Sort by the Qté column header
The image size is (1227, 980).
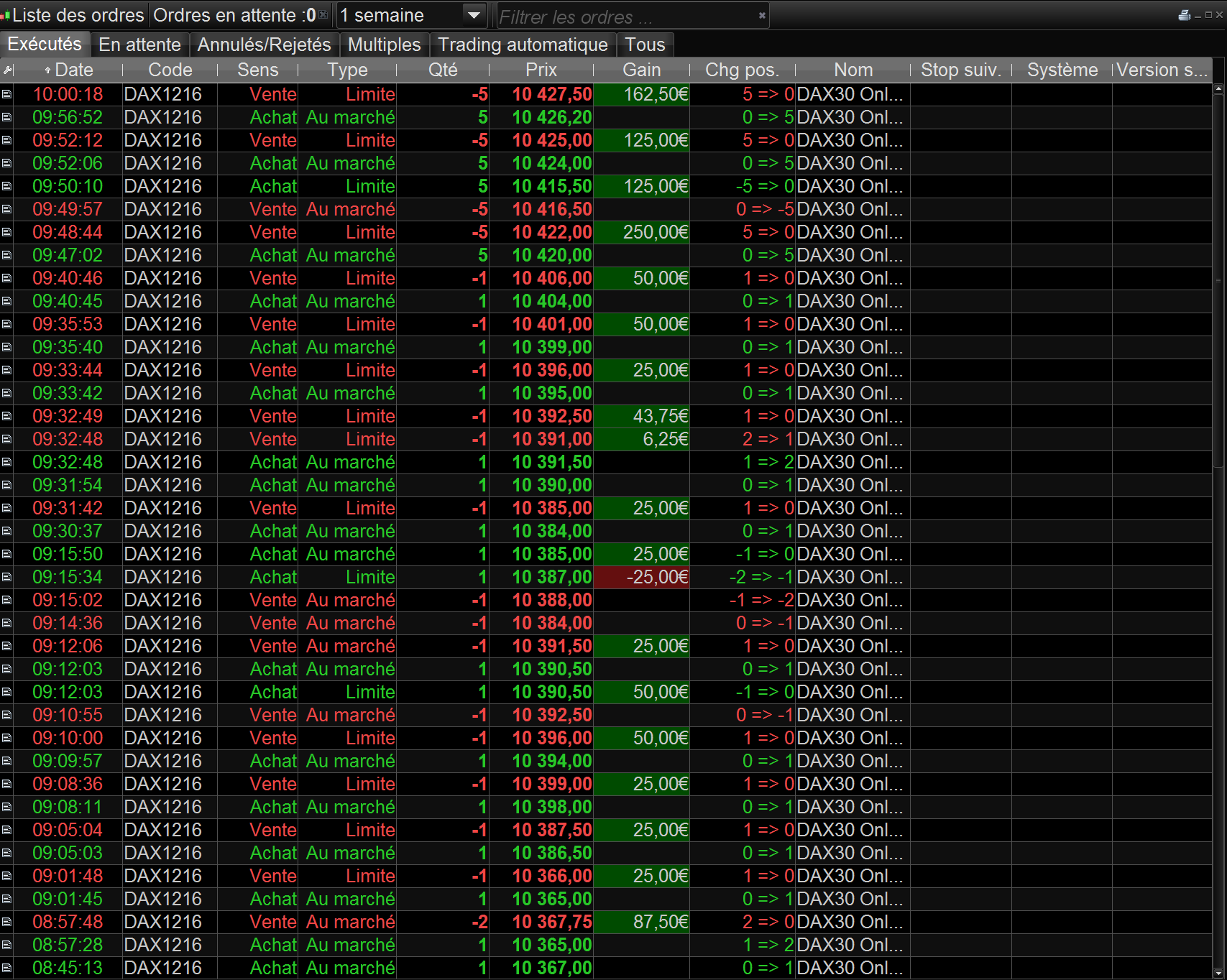click(443, 70)
